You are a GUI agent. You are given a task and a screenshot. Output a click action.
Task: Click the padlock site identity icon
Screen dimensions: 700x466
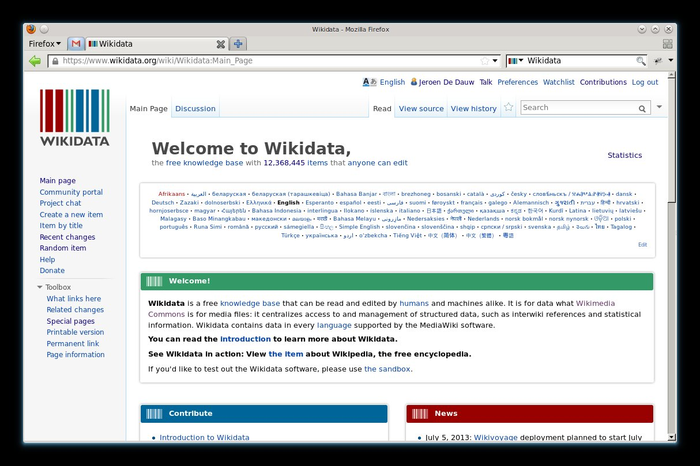click(55, 61)
